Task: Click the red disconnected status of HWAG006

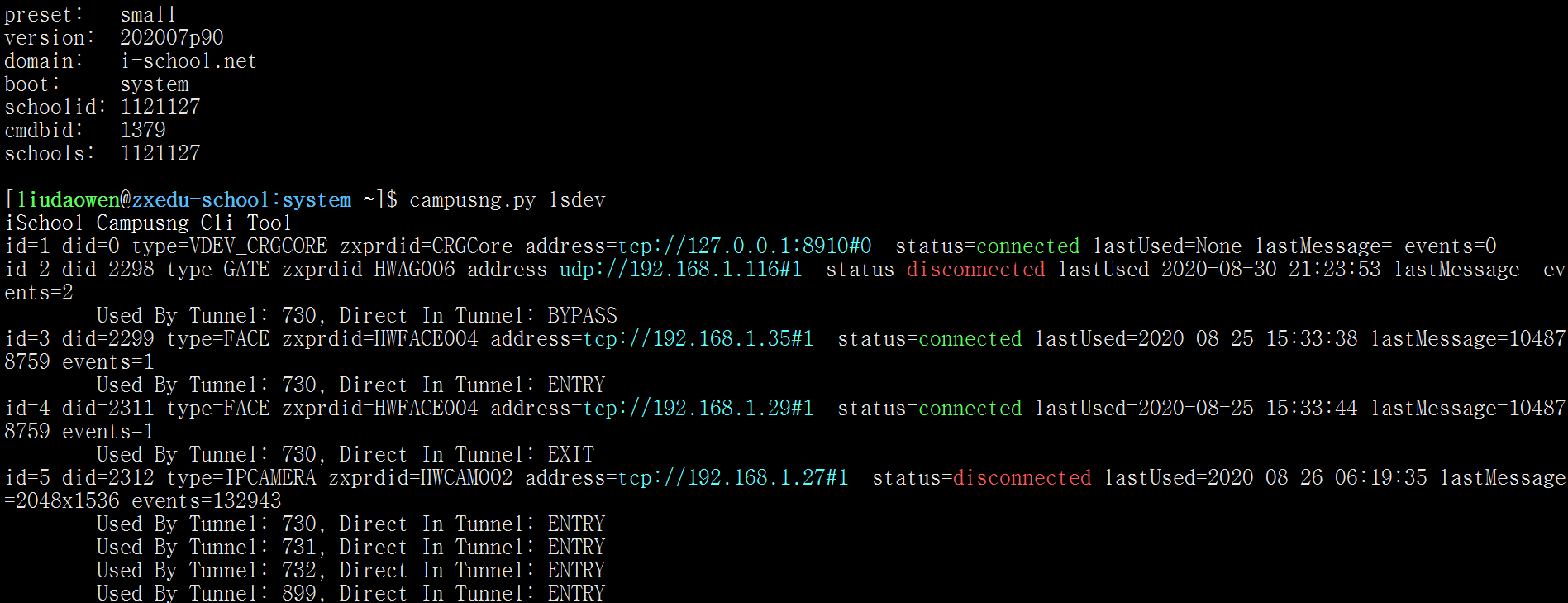Action: [x=975, y=270]
